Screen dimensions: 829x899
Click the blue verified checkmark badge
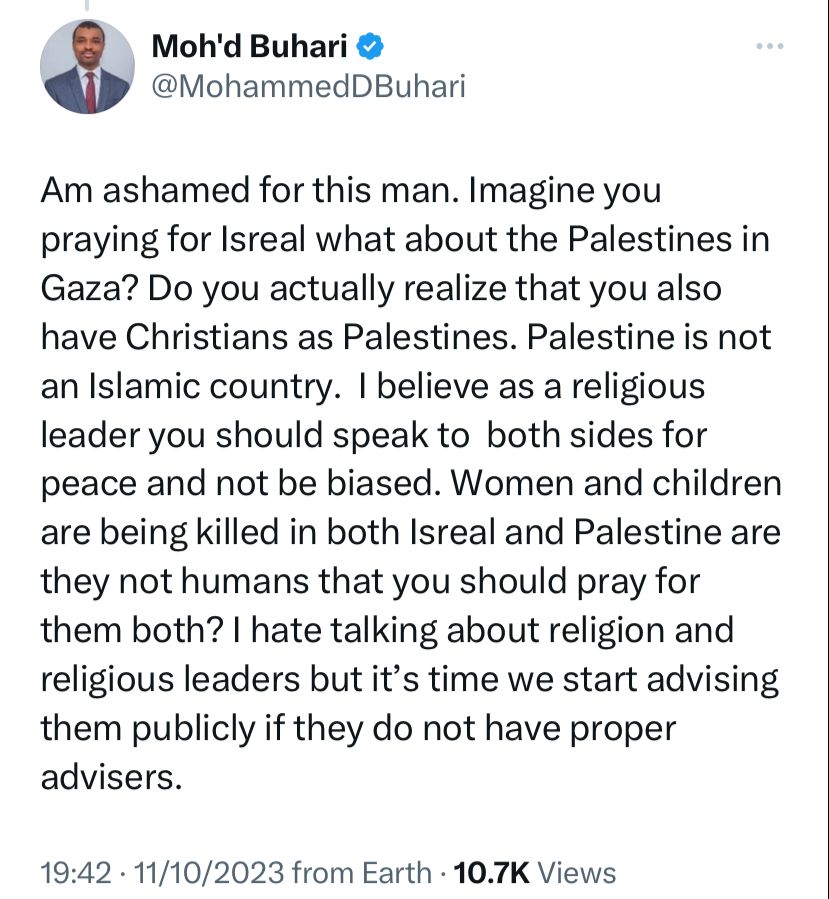[370, 46]
